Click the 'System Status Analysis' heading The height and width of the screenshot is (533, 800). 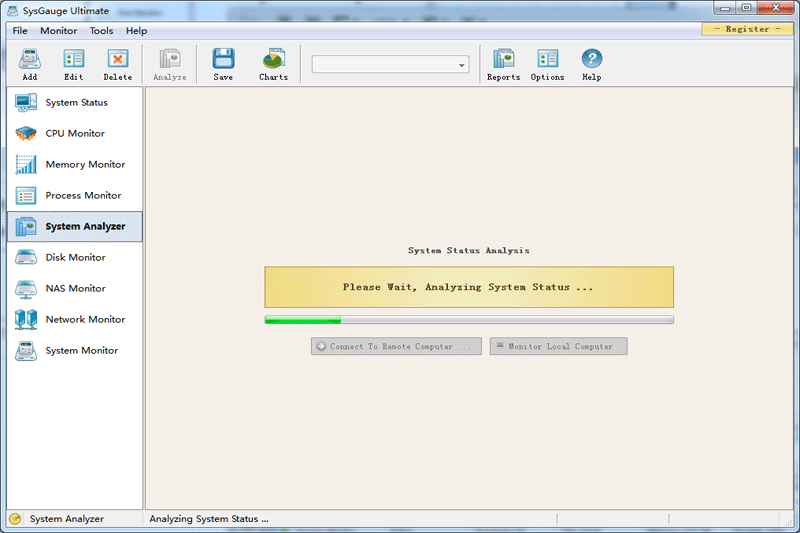tap(468, 250)
